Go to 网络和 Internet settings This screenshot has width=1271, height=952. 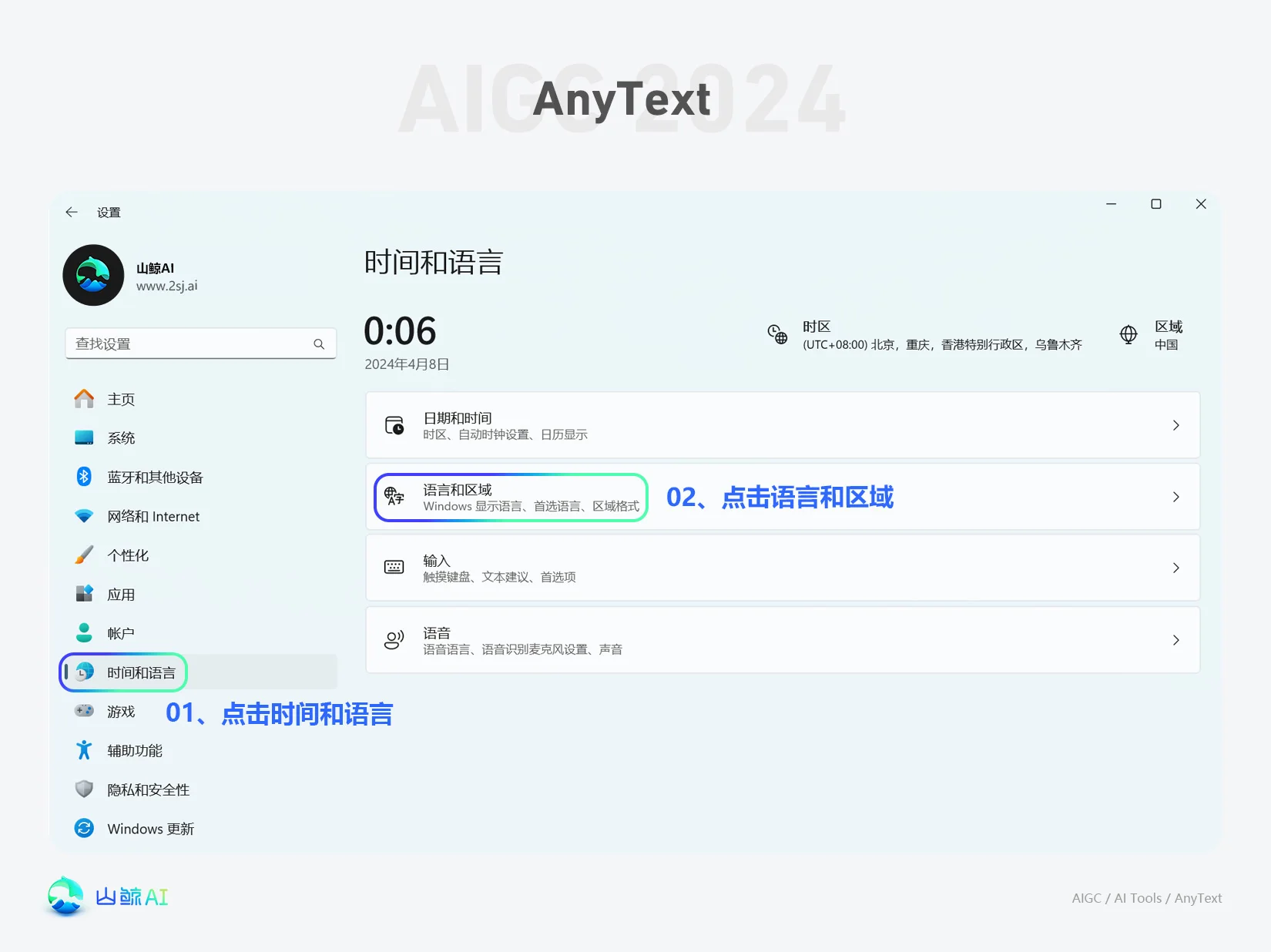(x=201, y=516)
